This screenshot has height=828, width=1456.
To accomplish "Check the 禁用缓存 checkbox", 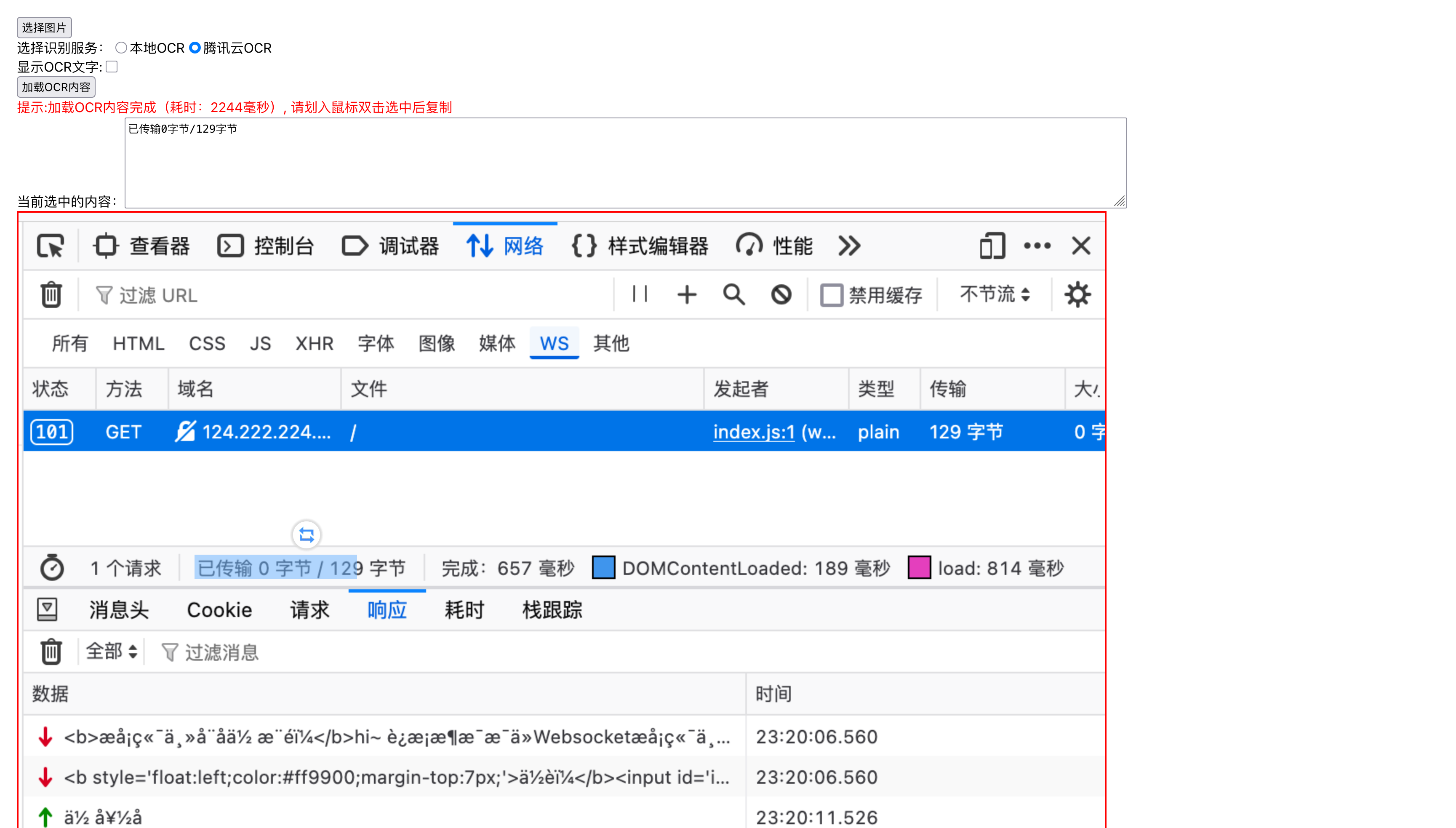I will [x=831, y=295].
